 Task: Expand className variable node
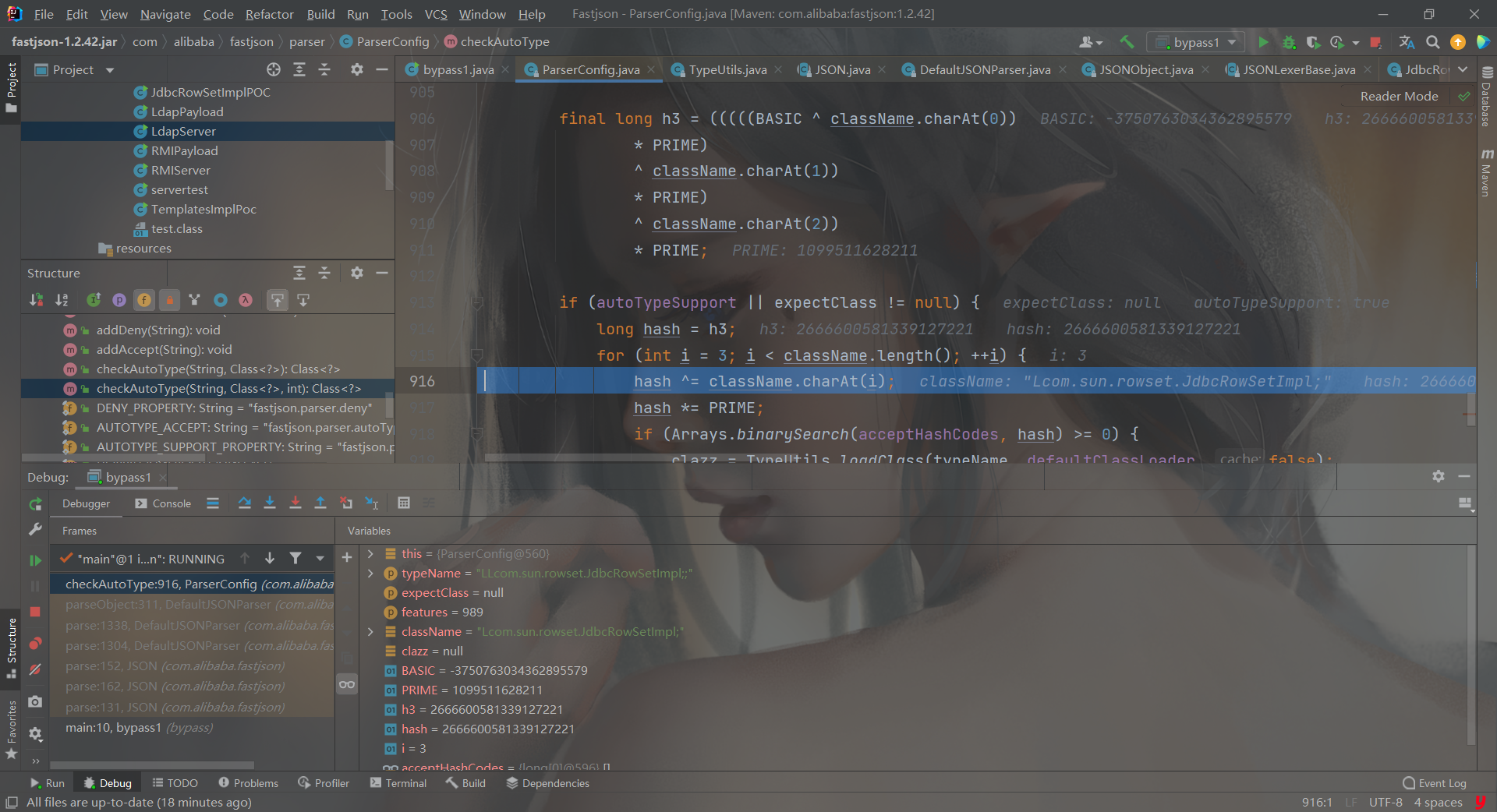coord(371,632)
